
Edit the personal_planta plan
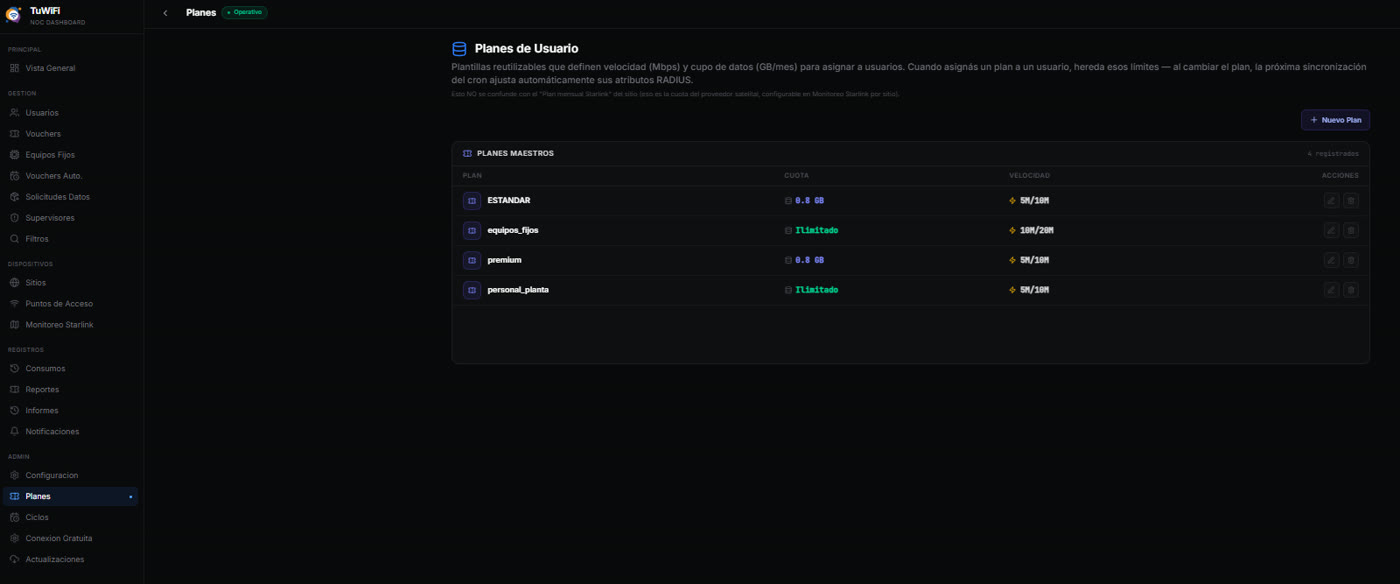1331,290
